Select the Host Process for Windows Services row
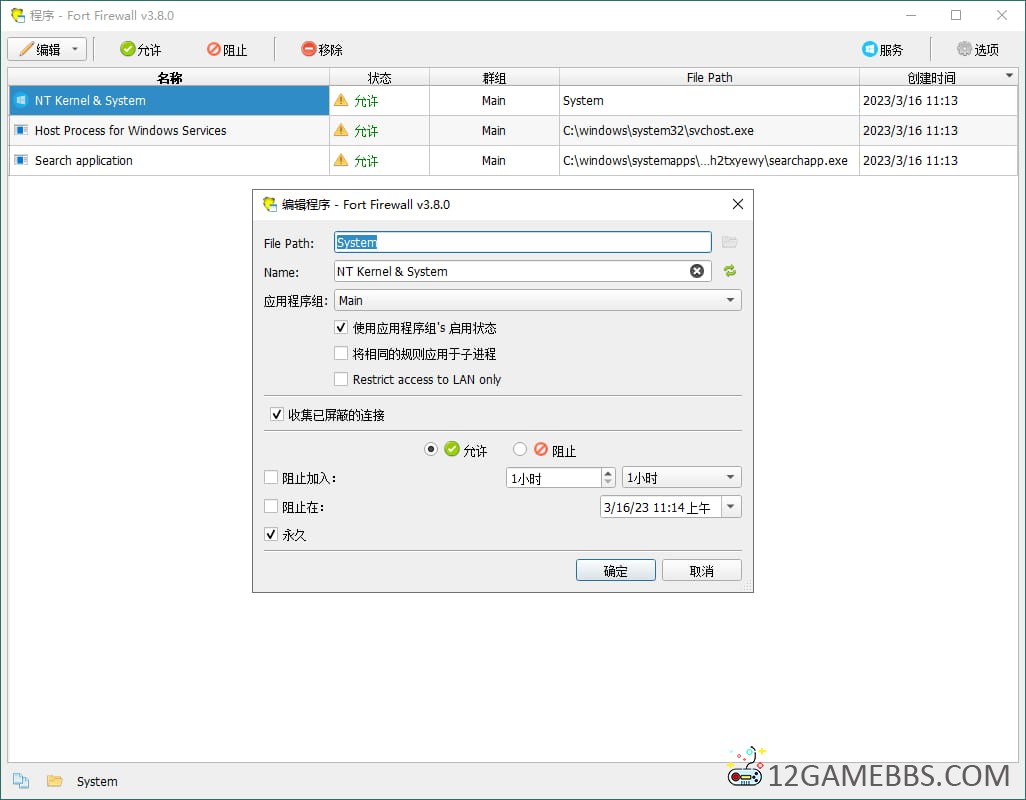 (513, 130)
